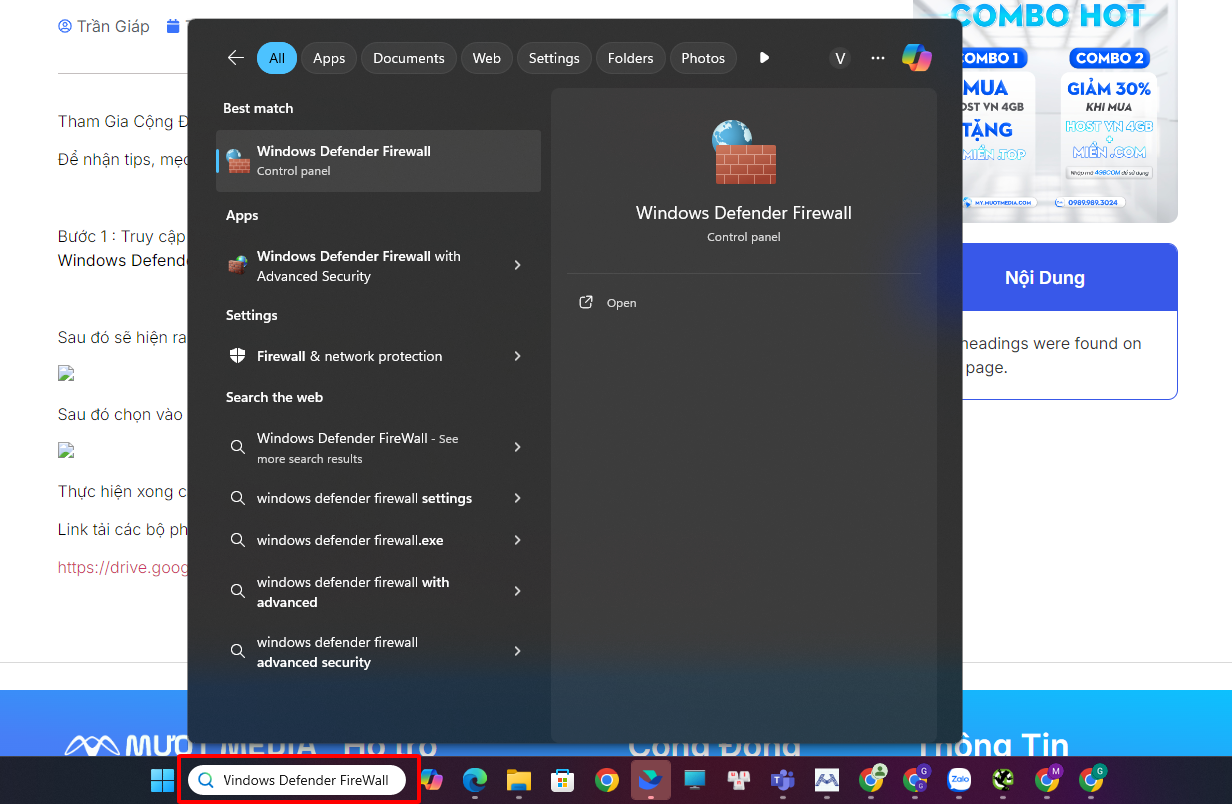Click 'Windows Defender FireWall - See more search results'
The image size is (1232, 804).
coord(358,448)
